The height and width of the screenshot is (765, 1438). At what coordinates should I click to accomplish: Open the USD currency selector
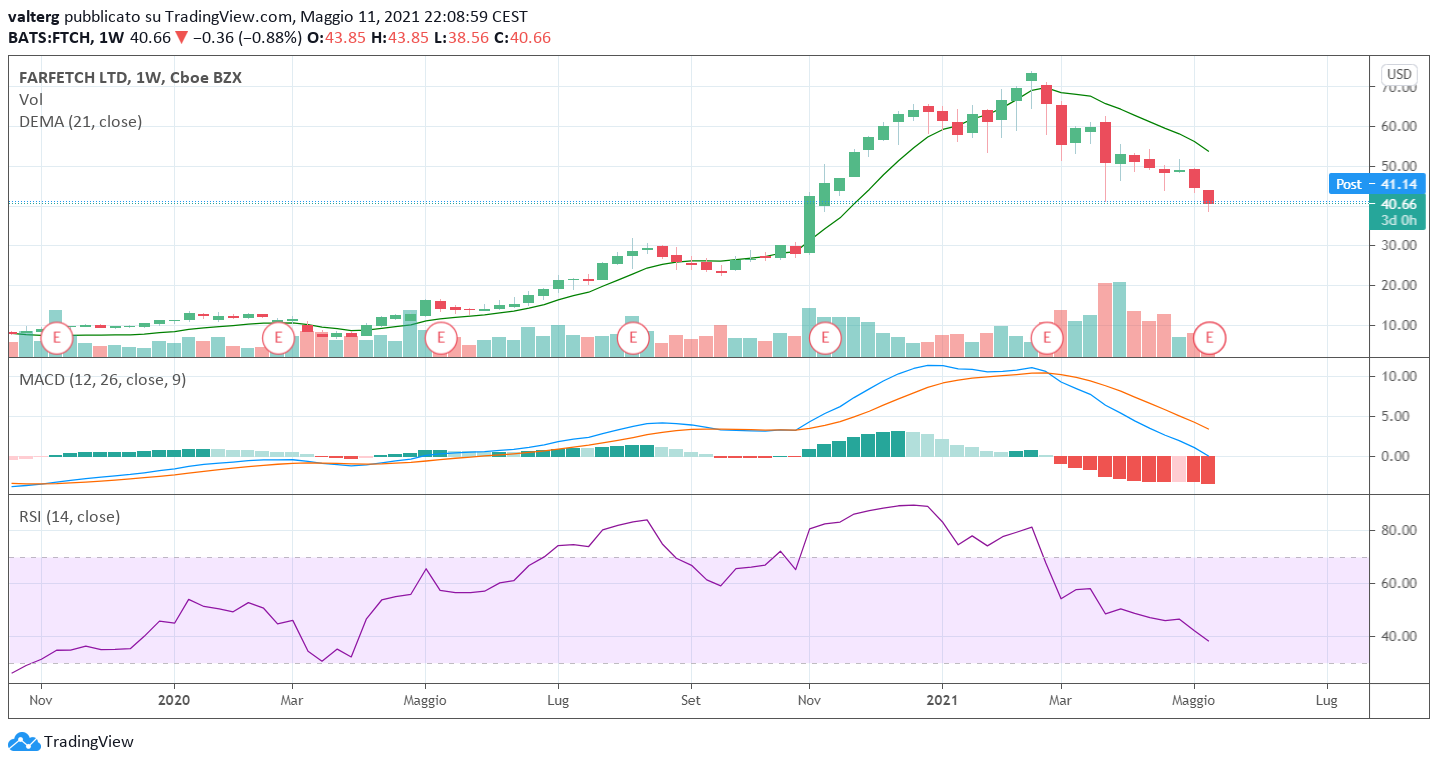tap(1398, 75)
